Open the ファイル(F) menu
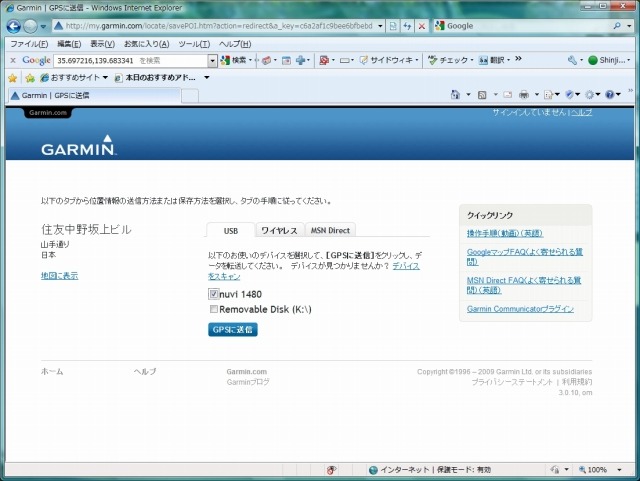 click(29, 44)
